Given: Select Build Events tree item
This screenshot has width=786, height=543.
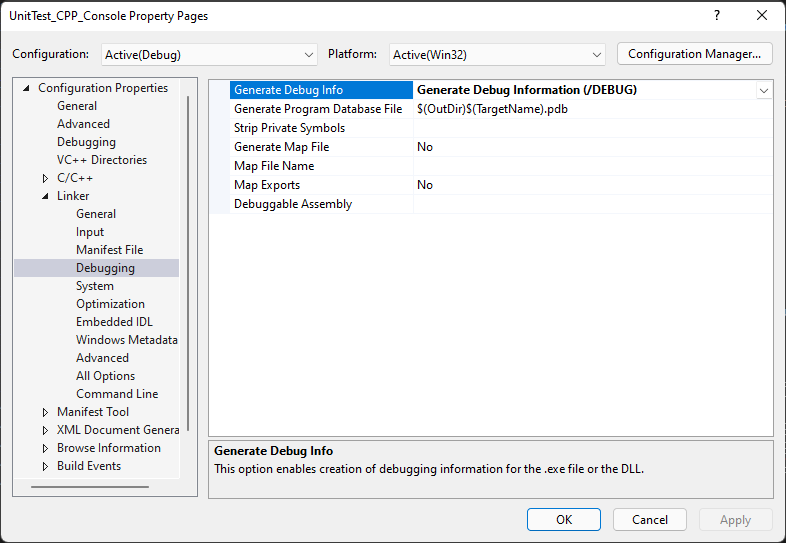Looking at the screenshot, I should 89,466.
